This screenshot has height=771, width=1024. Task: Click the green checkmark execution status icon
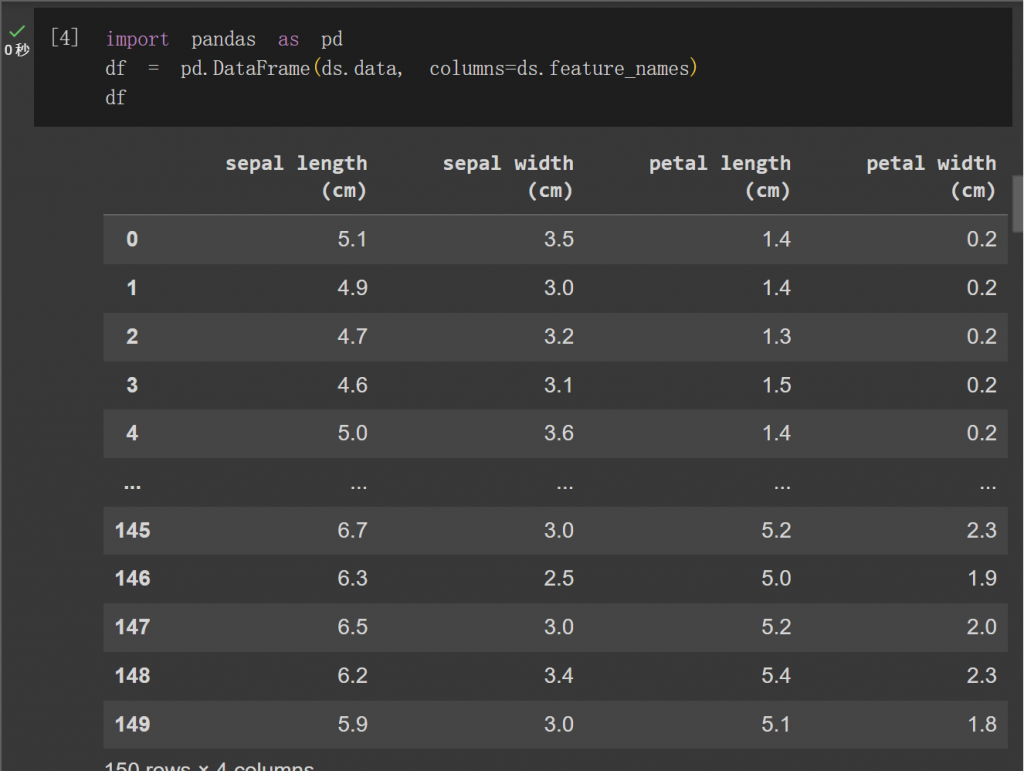click(17, 31)
